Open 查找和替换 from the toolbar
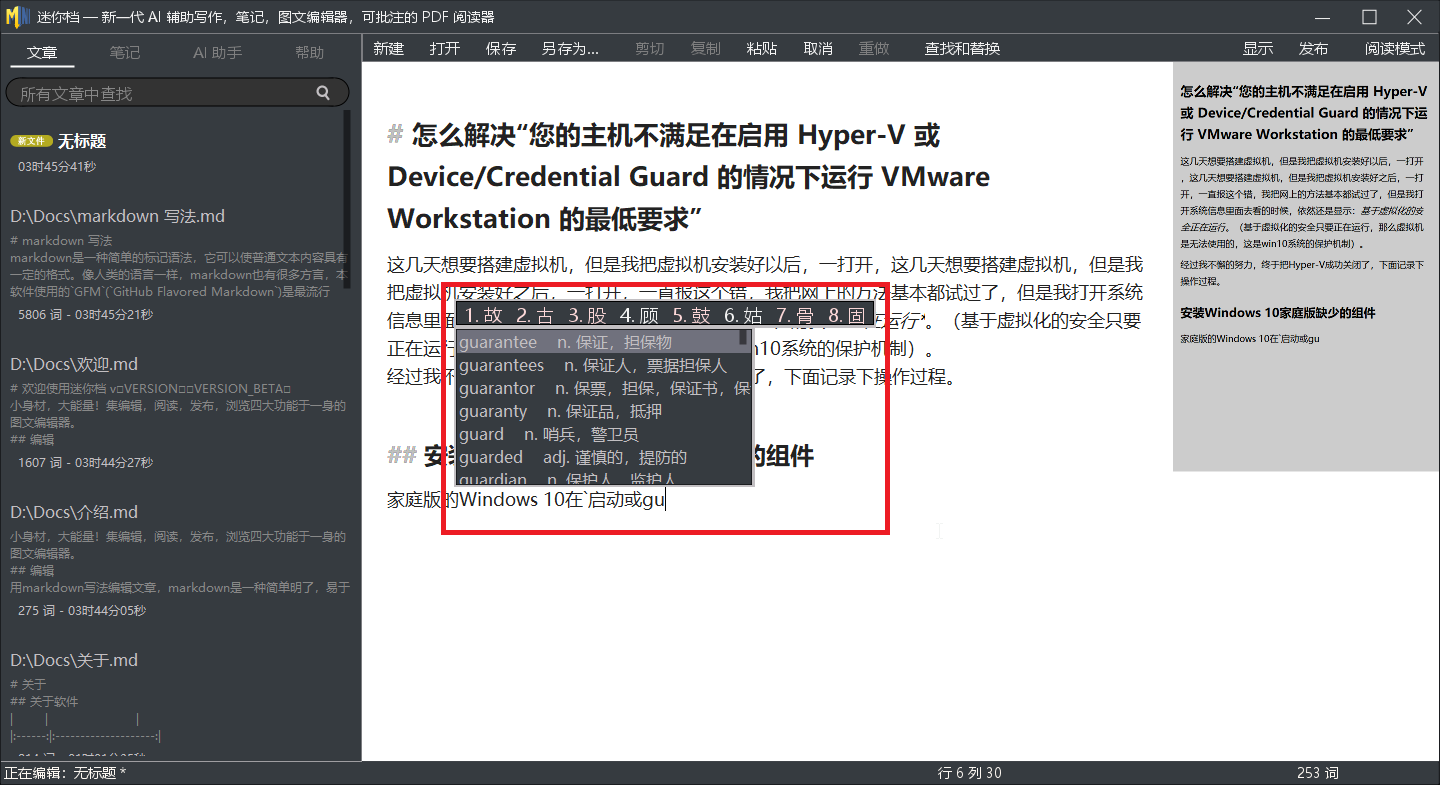 962,48
